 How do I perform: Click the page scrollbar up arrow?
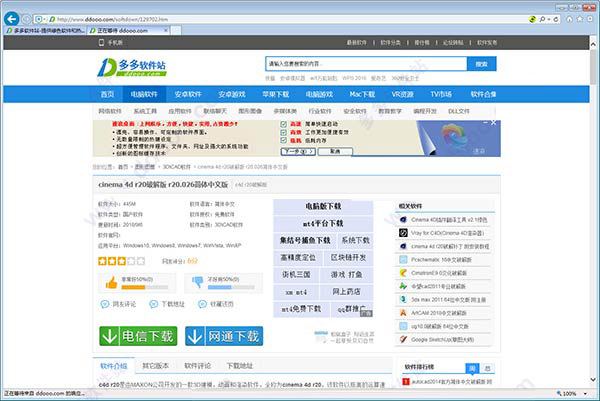593,44
